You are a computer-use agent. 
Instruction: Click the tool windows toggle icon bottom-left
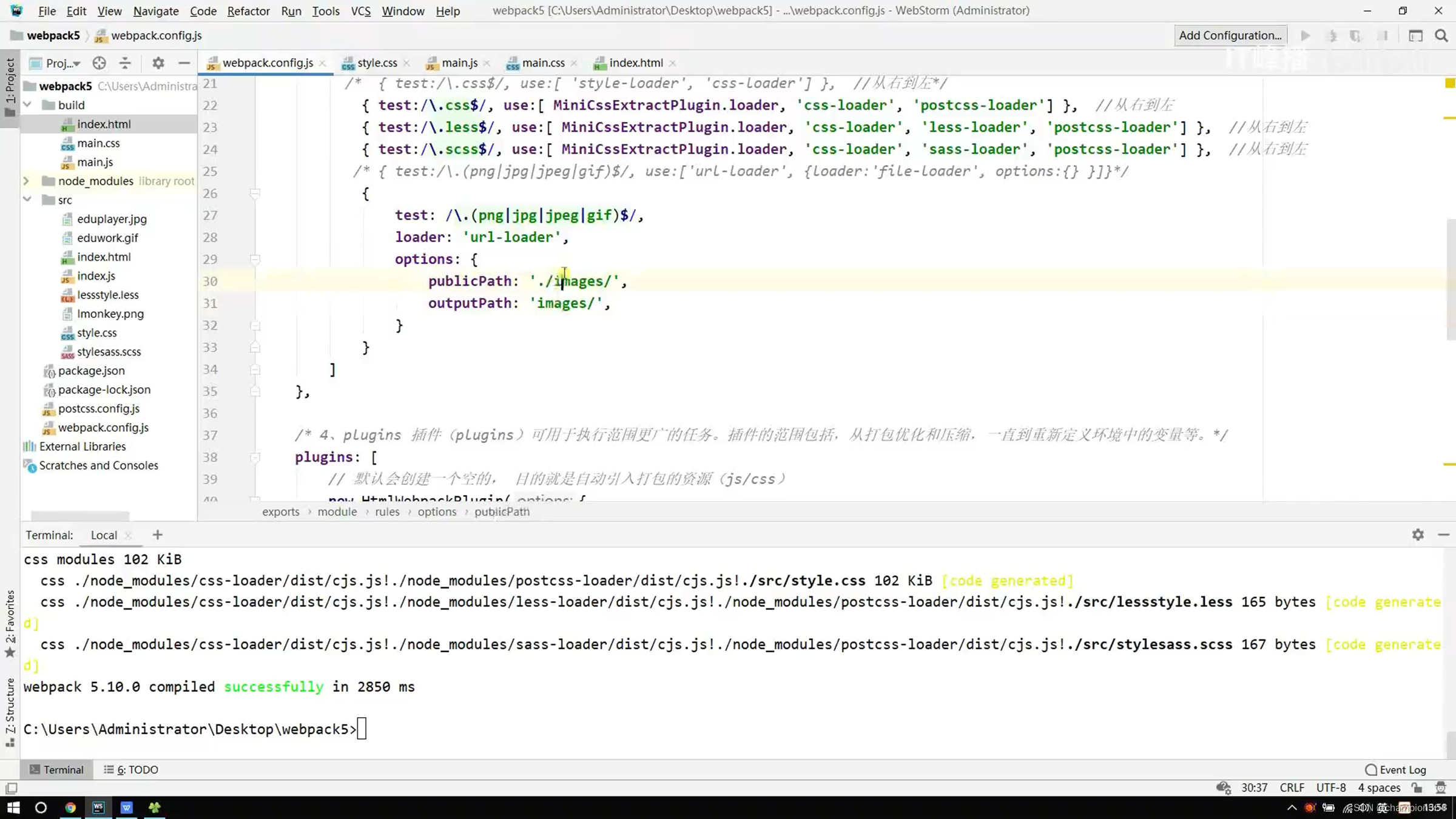11,788
